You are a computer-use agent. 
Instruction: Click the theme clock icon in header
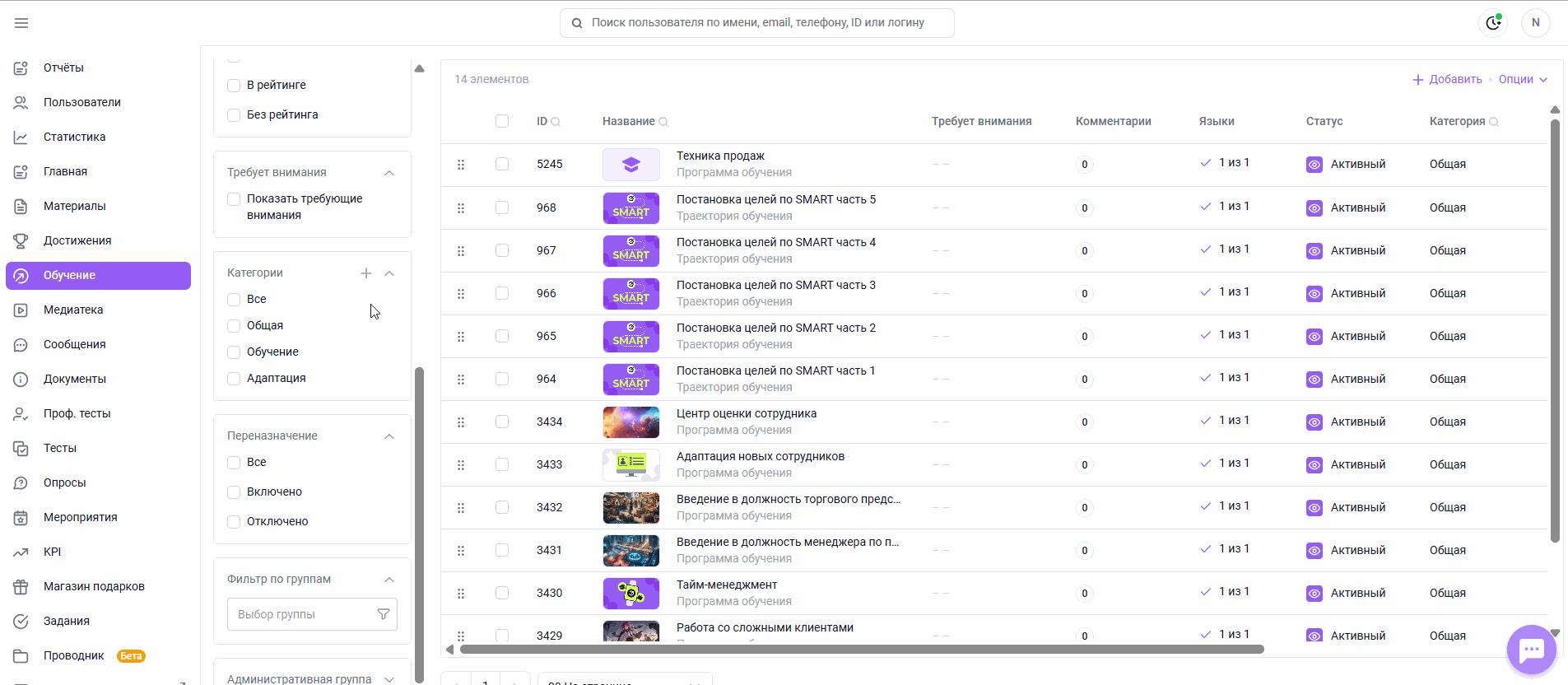[1493, 23]
